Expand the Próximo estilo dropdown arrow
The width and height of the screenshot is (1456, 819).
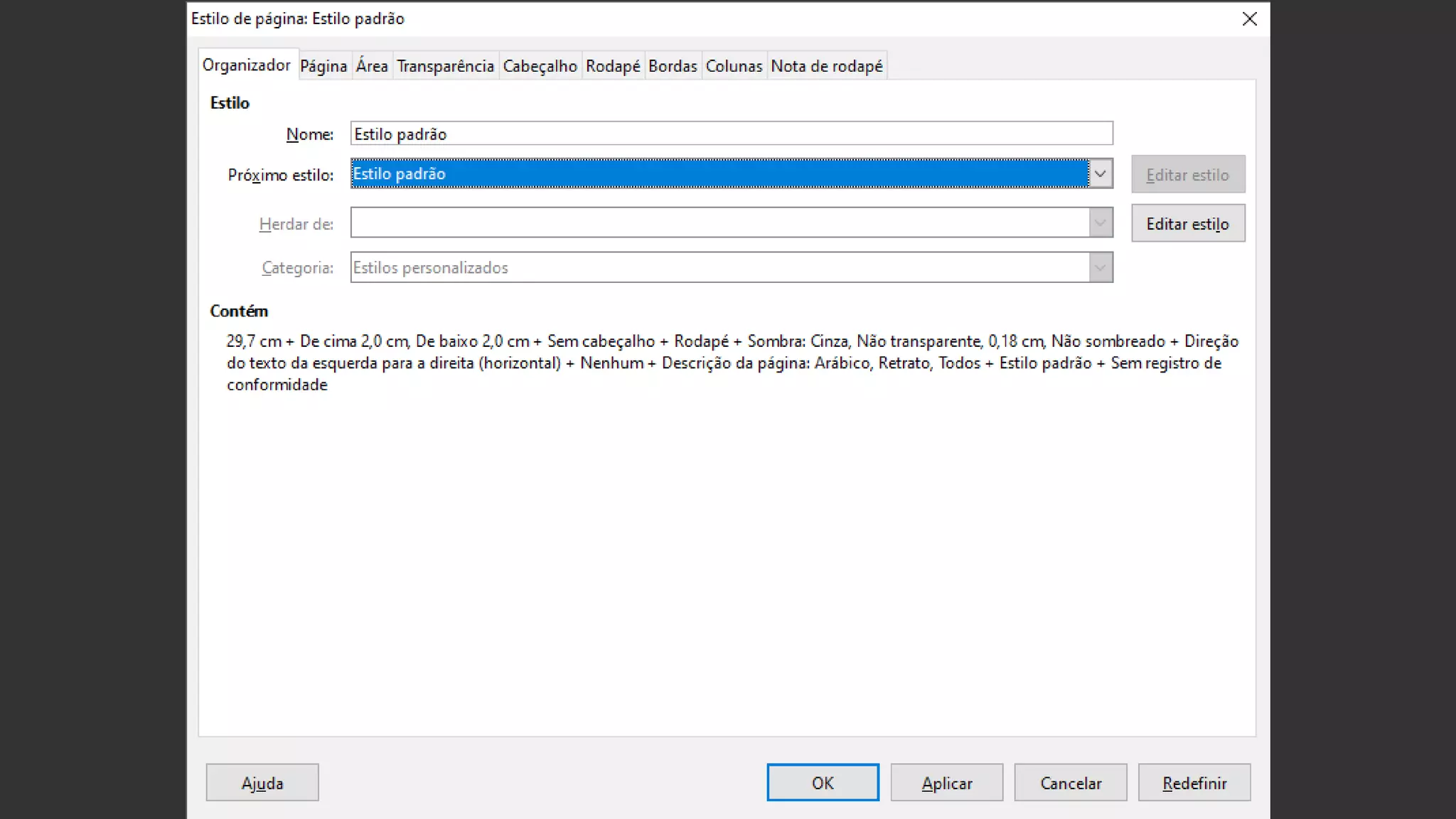pyautogui.click(x=1100, y=174)
